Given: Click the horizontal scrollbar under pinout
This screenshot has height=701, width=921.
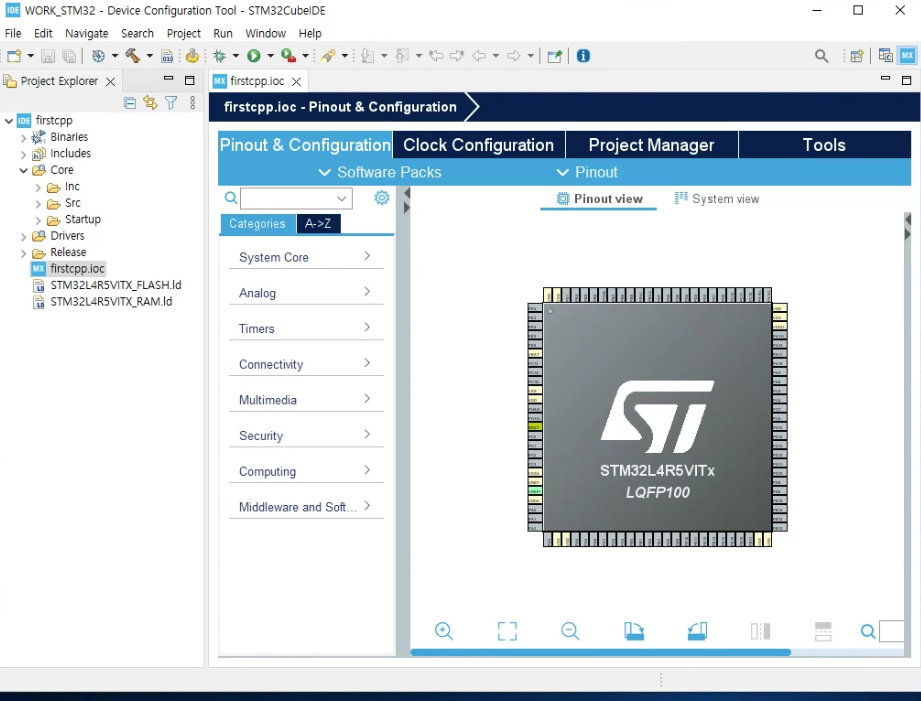Looking at the screenshot, I should coord(600,652).
